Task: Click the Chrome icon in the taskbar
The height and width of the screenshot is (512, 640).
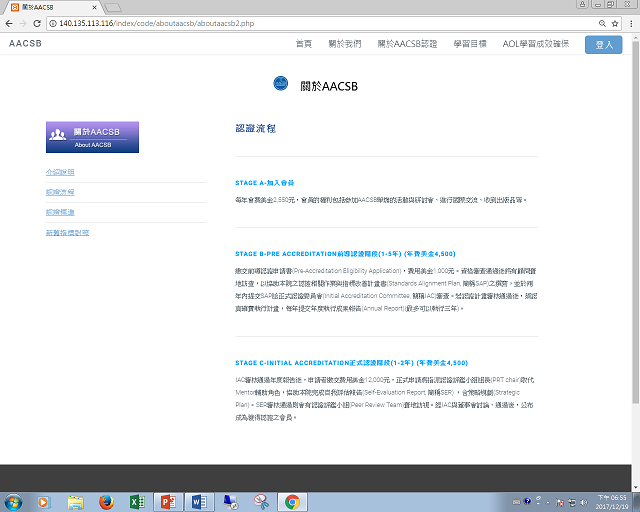Action: pos(292,502)
